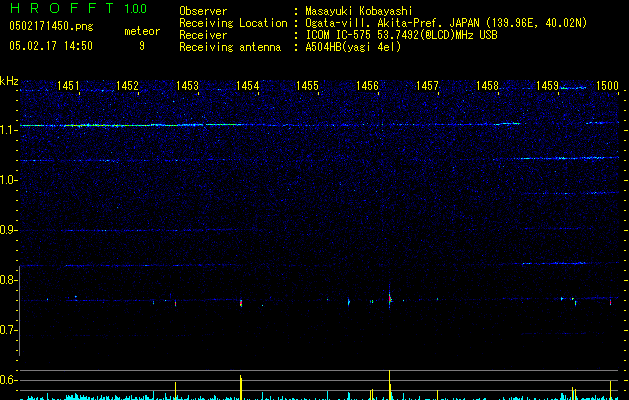Click the date stamp 05.02.17 14:50
This screenshot has width=629, height=400.
click(51, 46)
